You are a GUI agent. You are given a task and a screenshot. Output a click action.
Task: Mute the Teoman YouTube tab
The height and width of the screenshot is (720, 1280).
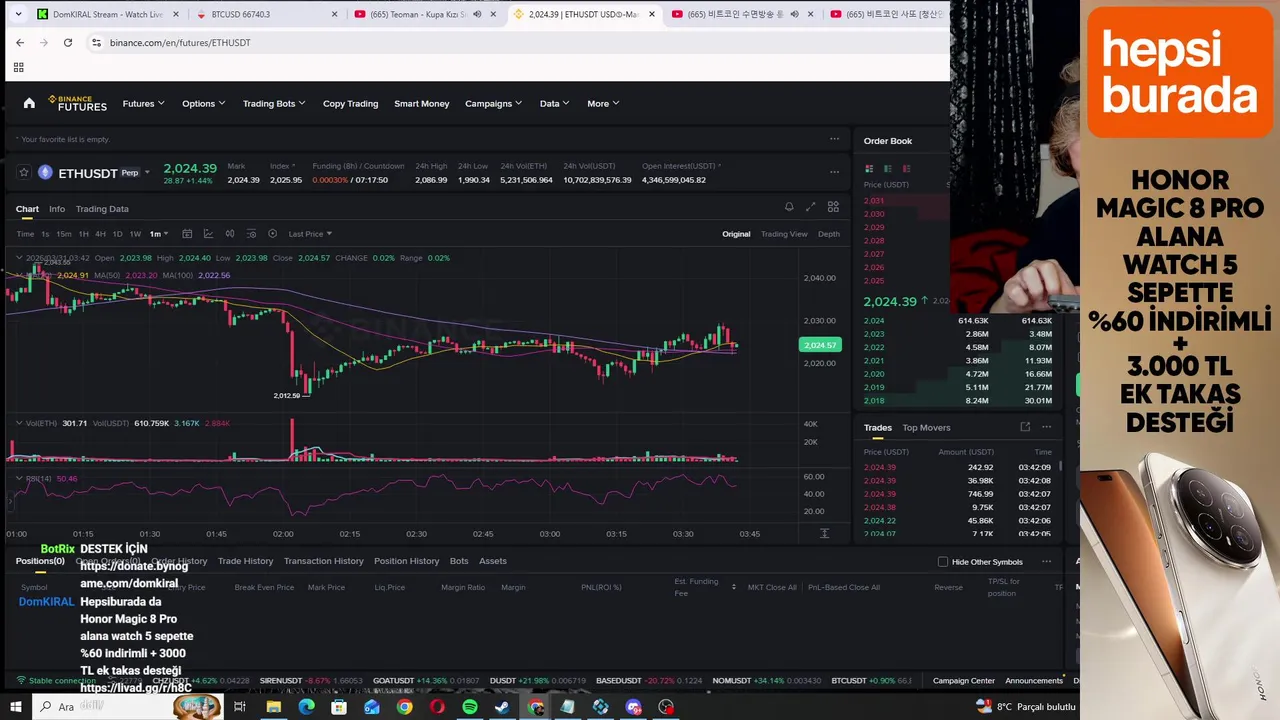coord(477,14)
